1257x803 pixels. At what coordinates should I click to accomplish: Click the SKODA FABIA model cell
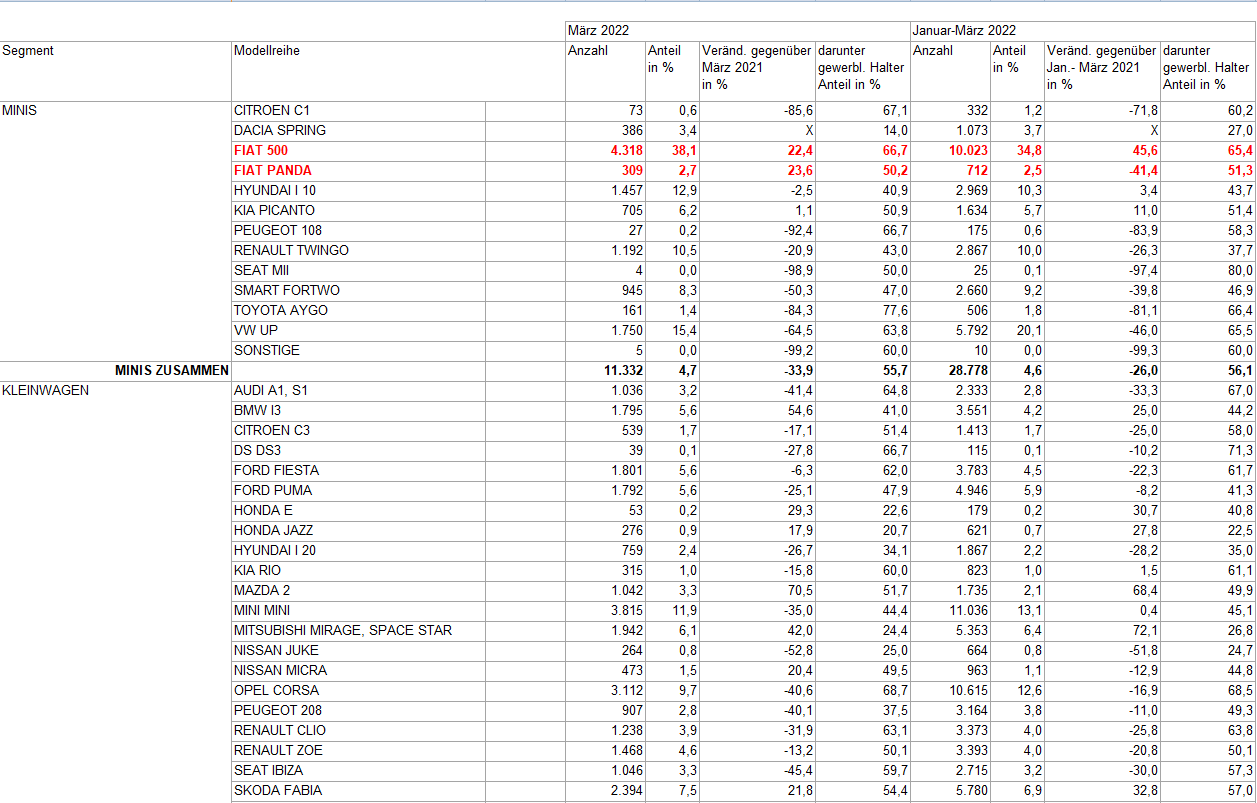(278, 790)
